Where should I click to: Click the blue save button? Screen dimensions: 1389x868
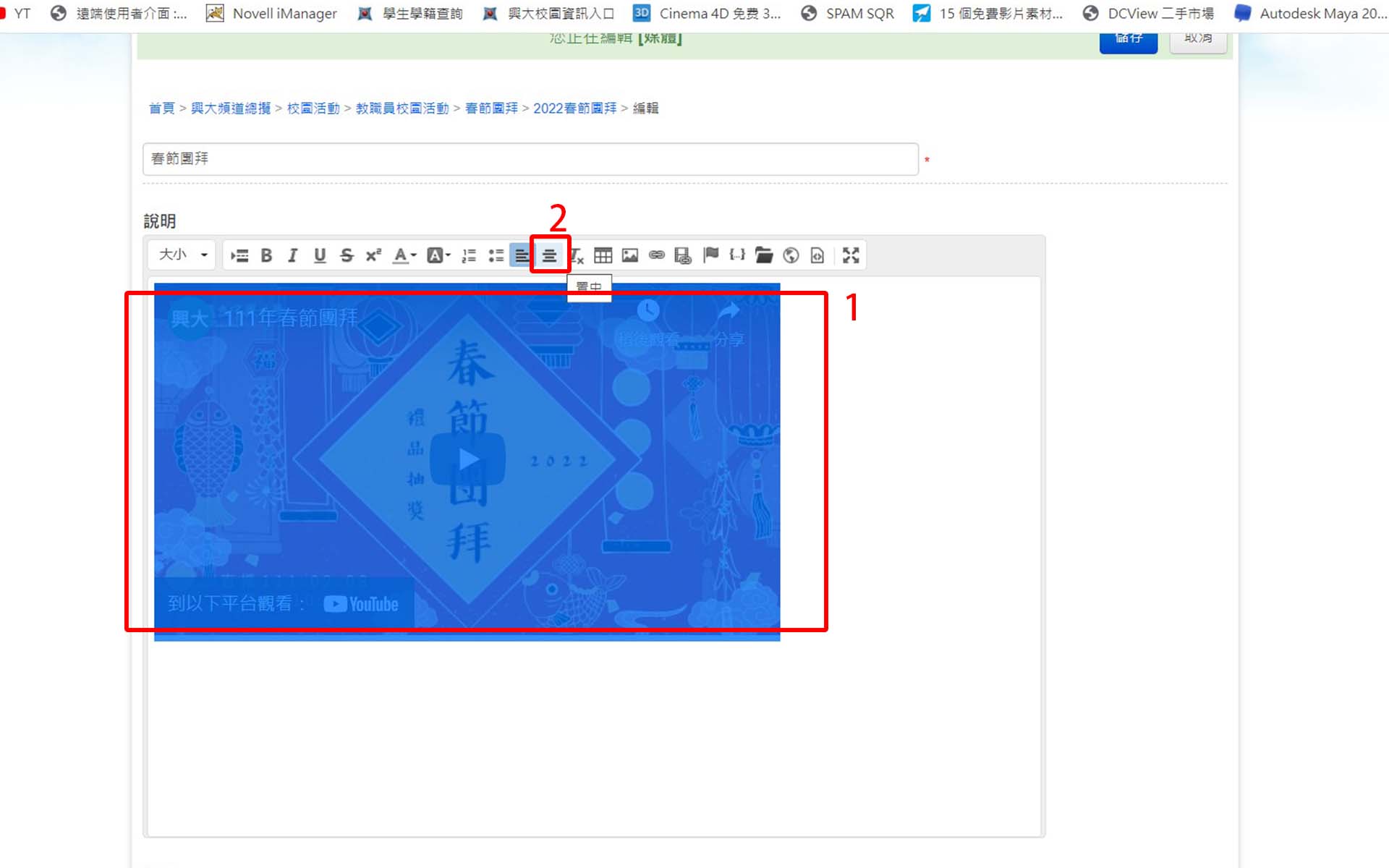[x=1128, y=41]
